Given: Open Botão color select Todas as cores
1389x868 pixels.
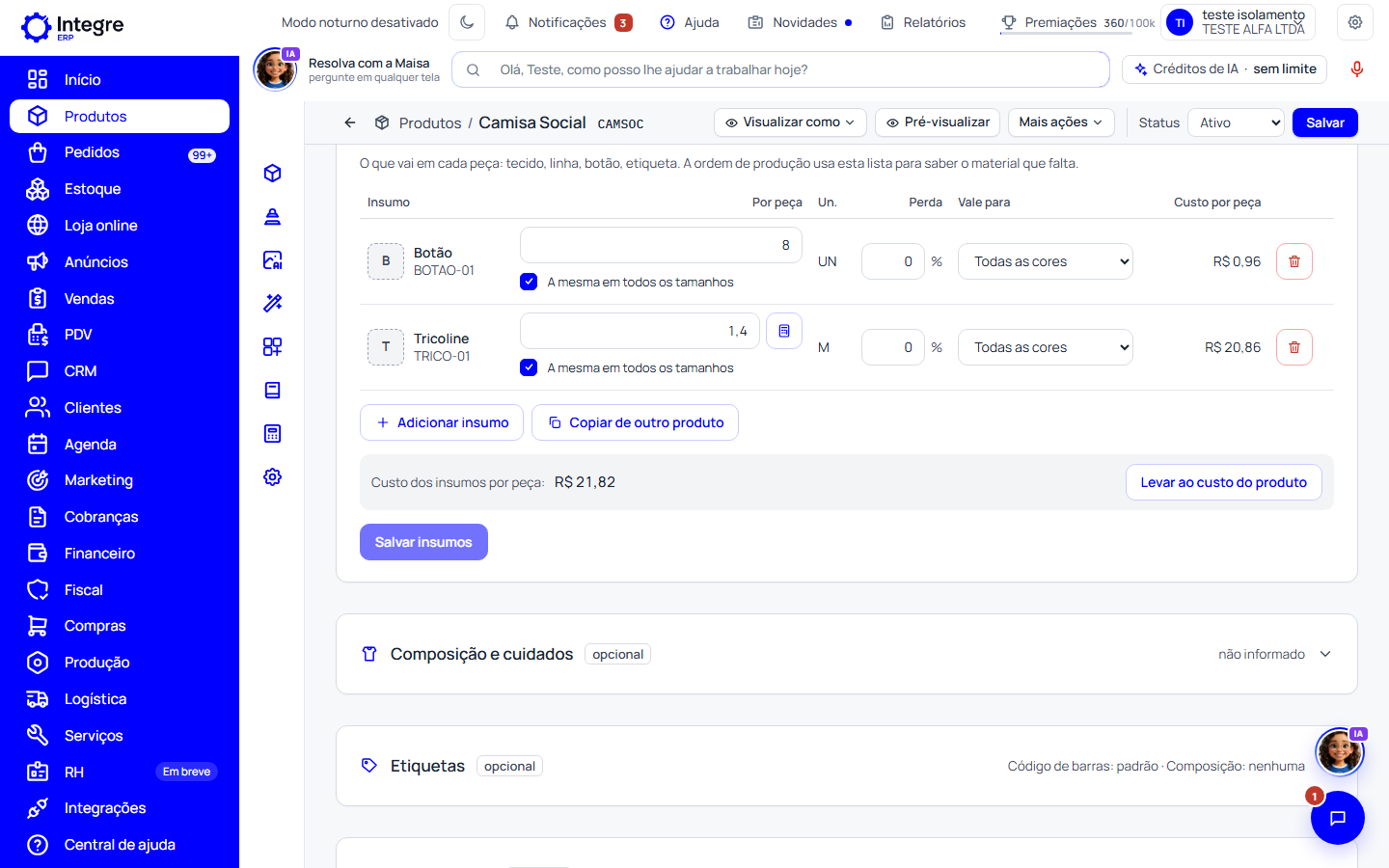Looking at the screenshot, I should [x=1046, y=261].
